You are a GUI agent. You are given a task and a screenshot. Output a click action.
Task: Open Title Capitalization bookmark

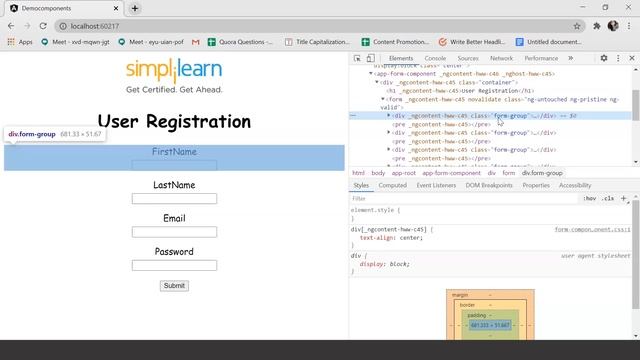[x=318, y=42]
